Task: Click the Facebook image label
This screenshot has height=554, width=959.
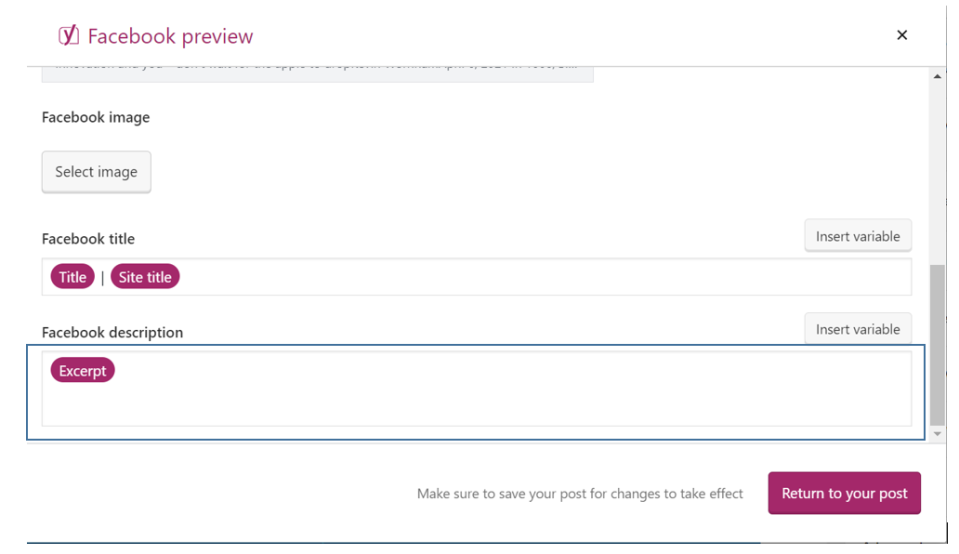Action: (96, 117)
